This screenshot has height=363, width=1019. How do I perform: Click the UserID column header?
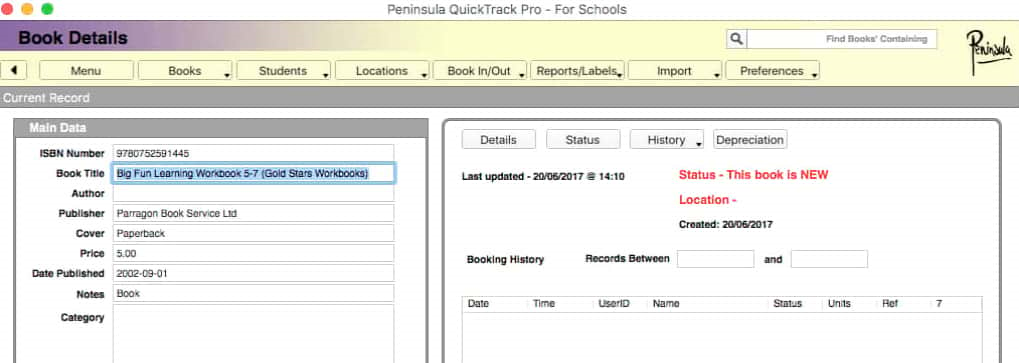[x=613, y=303]
